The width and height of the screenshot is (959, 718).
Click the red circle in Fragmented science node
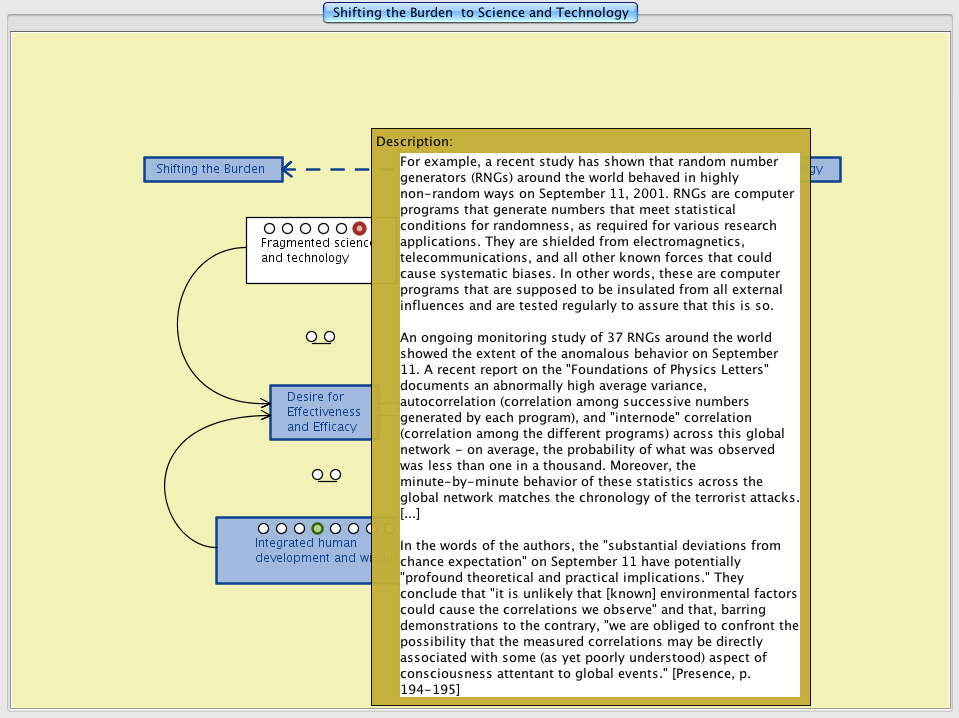point(359,229)
